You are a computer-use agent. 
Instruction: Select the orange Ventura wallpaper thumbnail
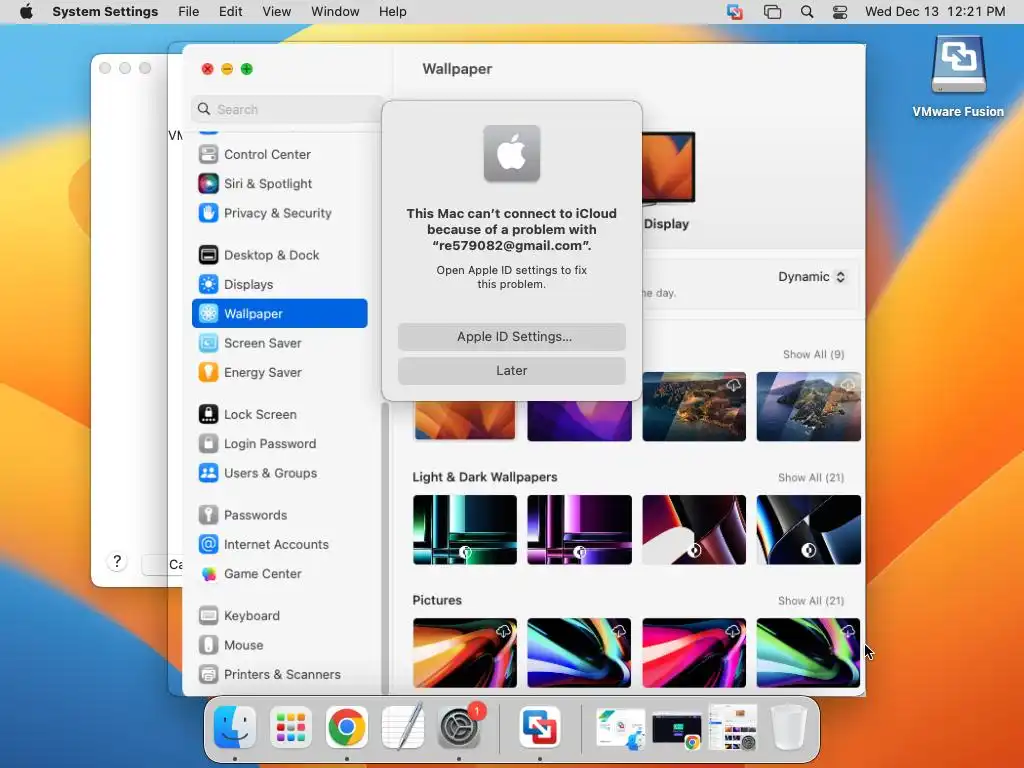click(465, 421)
